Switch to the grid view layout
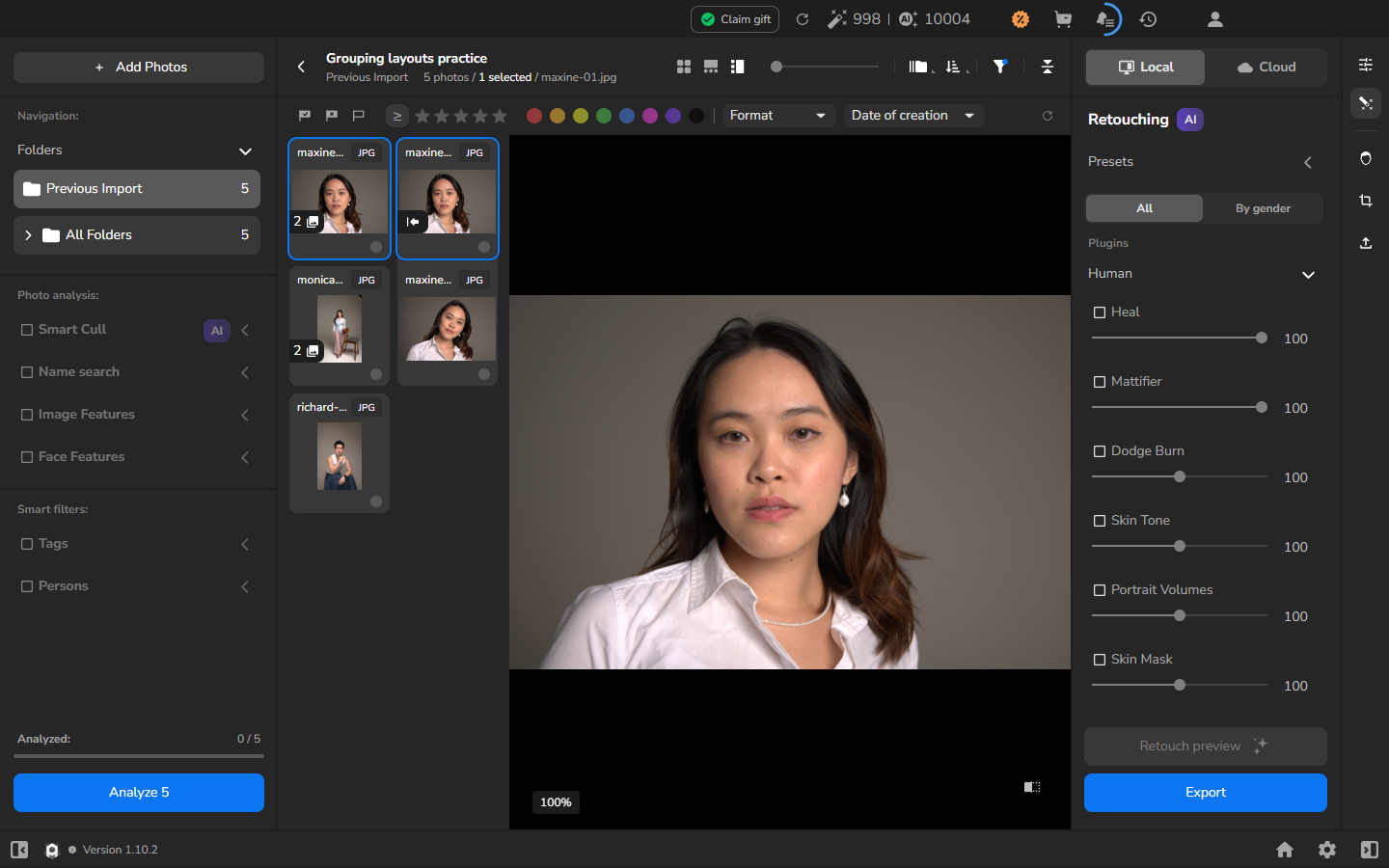1389x868 pixels. click(x=684, y=67)
